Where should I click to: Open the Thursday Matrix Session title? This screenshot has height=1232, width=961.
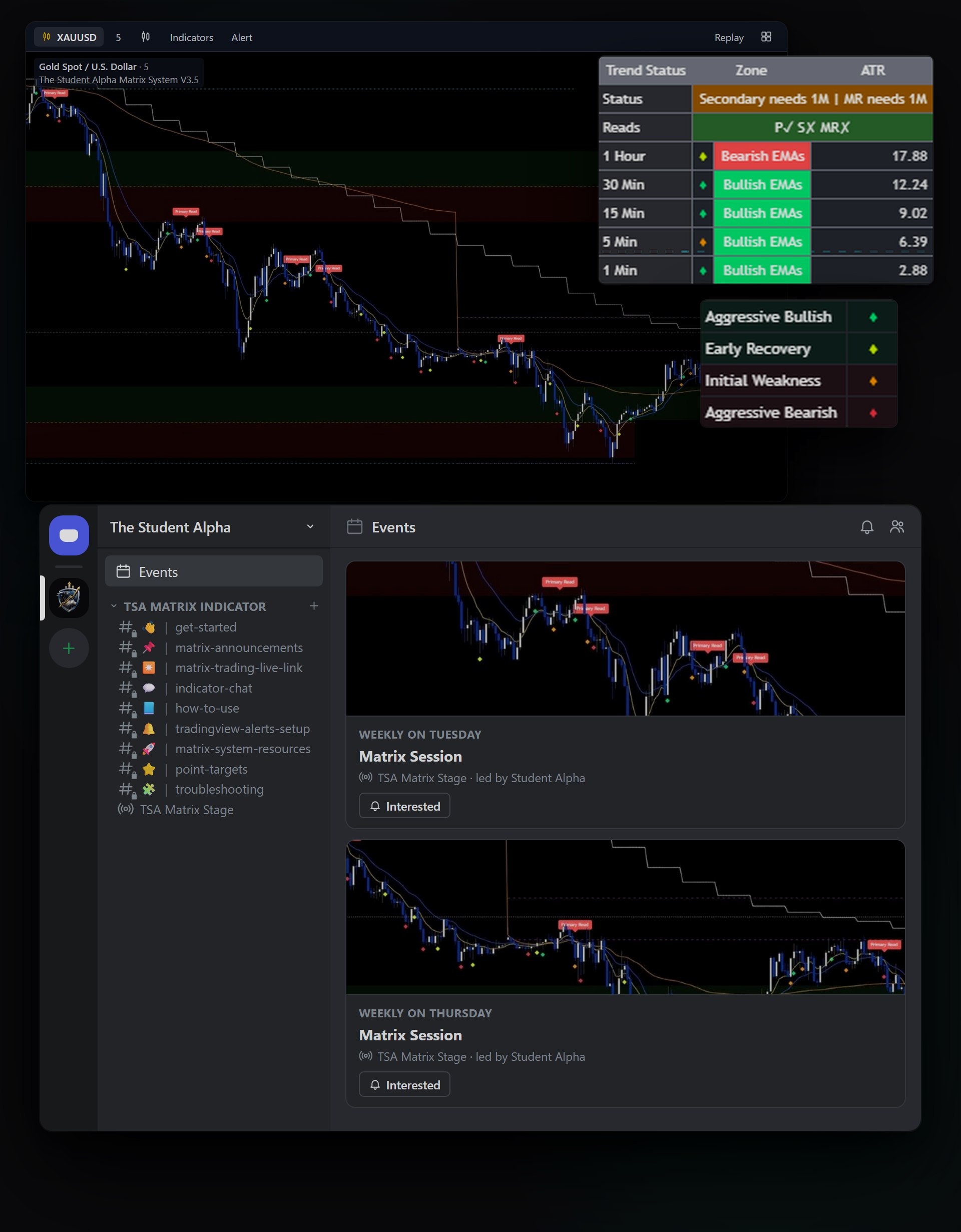[410, 1035]
